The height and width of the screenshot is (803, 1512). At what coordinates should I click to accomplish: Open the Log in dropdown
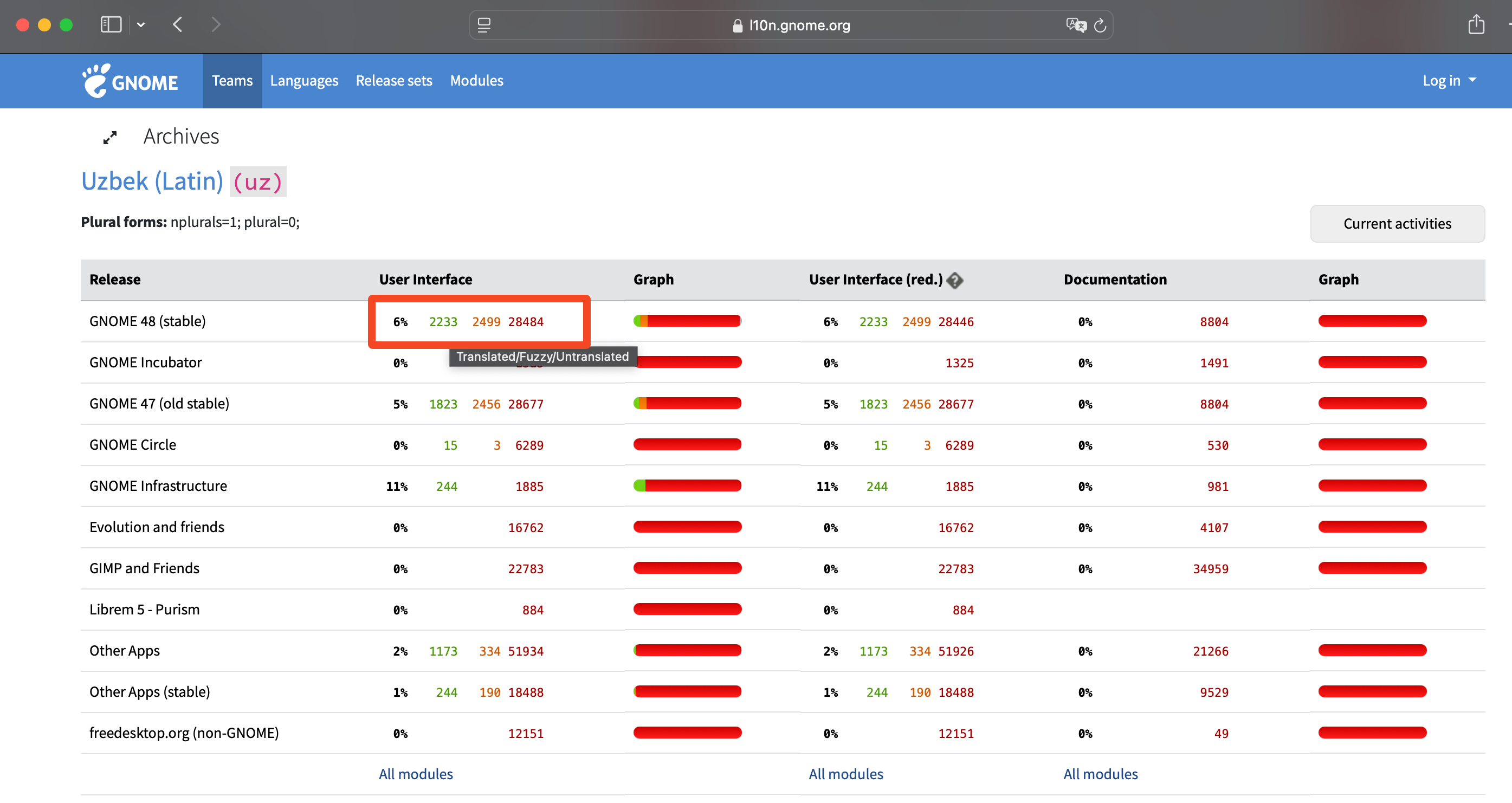point(1448,81)
